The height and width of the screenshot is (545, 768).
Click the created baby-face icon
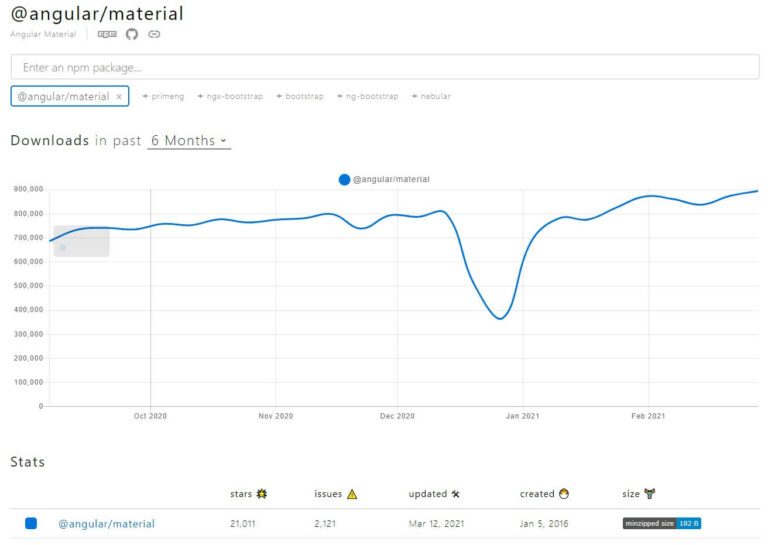pos(564,494)
